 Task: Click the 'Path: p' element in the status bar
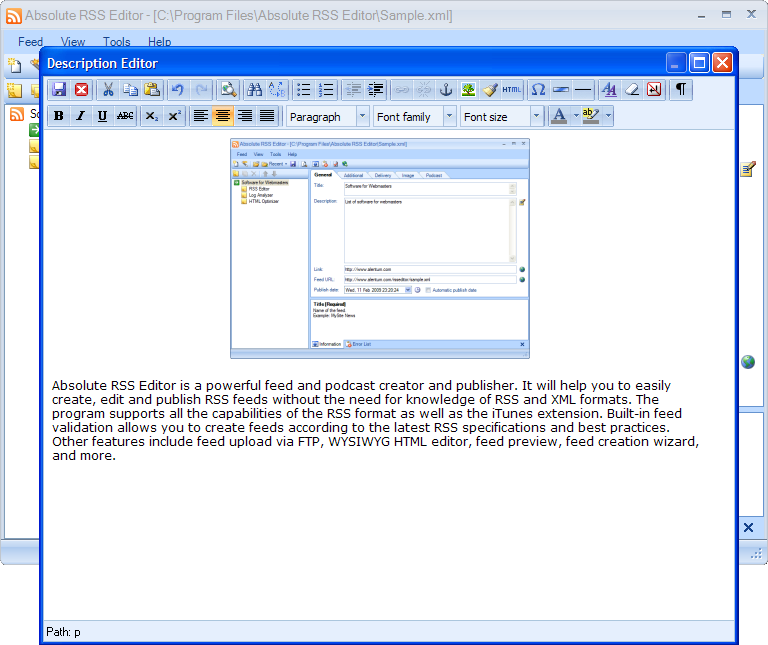tap(63, 632)
